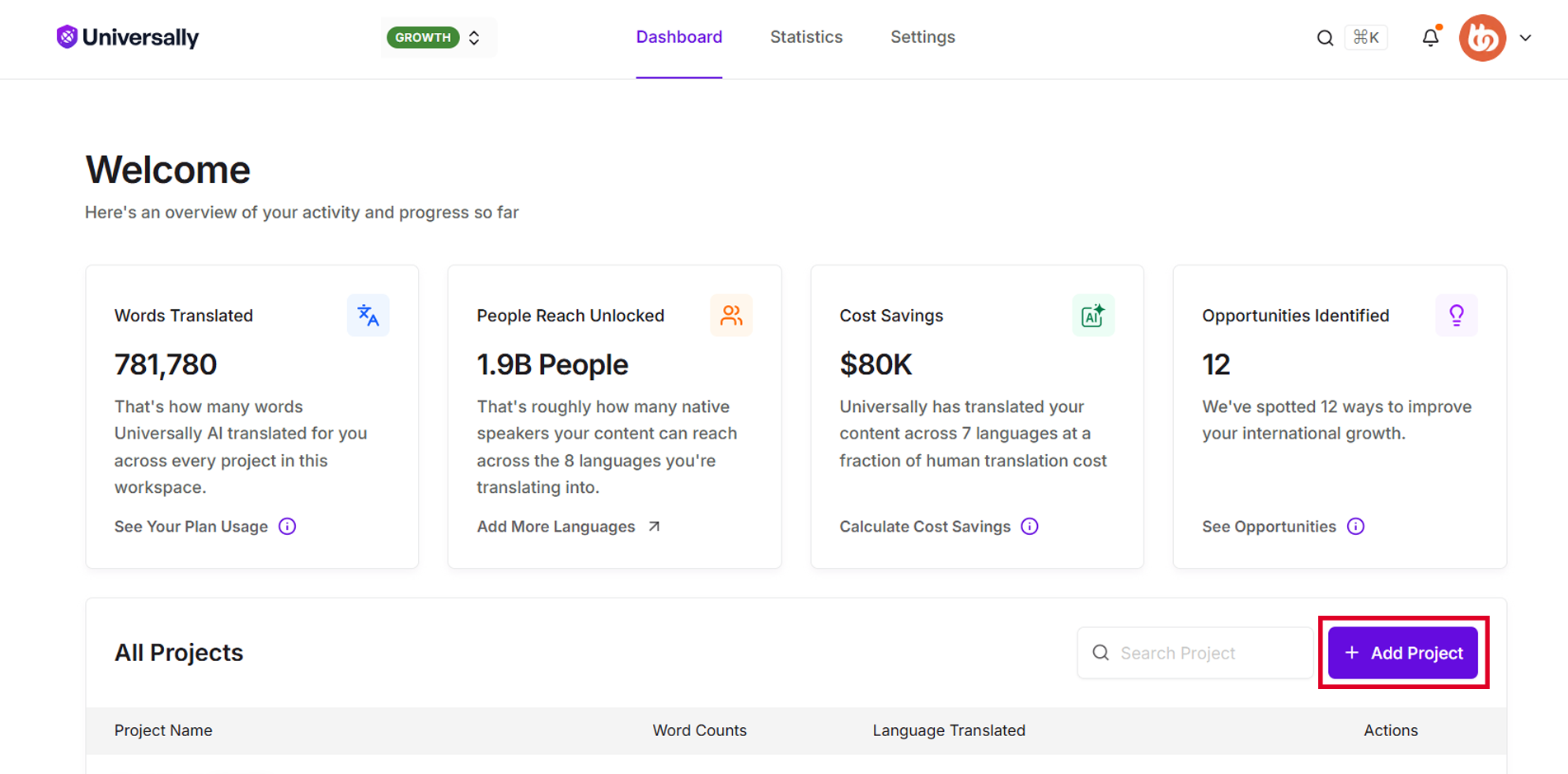Click the Cost Savings AI icon
The image size is (1568, 774).
(x=1093, y=315)
